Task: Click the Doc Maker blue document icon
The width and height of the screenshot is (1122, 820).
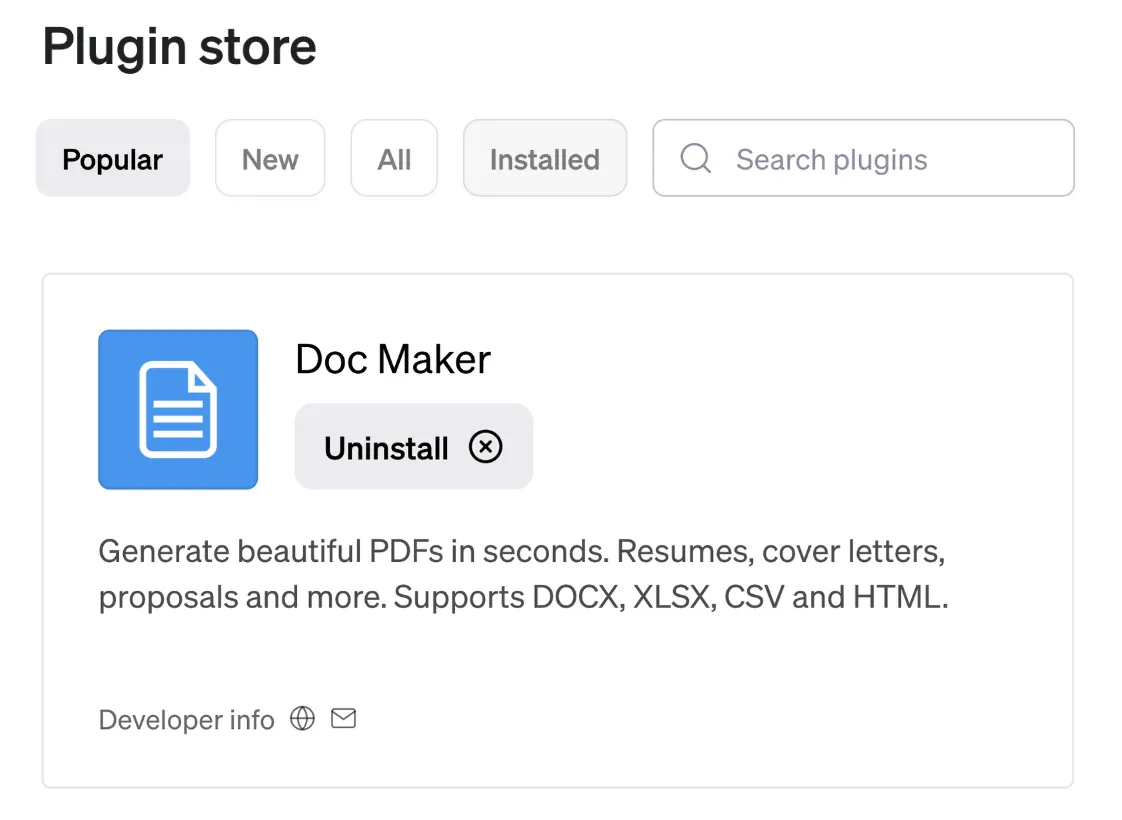Action: (x=178, y=410)
